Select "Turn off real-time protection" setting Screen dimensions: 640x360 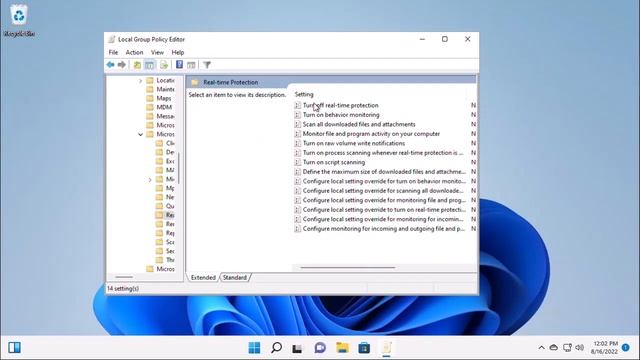[x=340, y=105]
